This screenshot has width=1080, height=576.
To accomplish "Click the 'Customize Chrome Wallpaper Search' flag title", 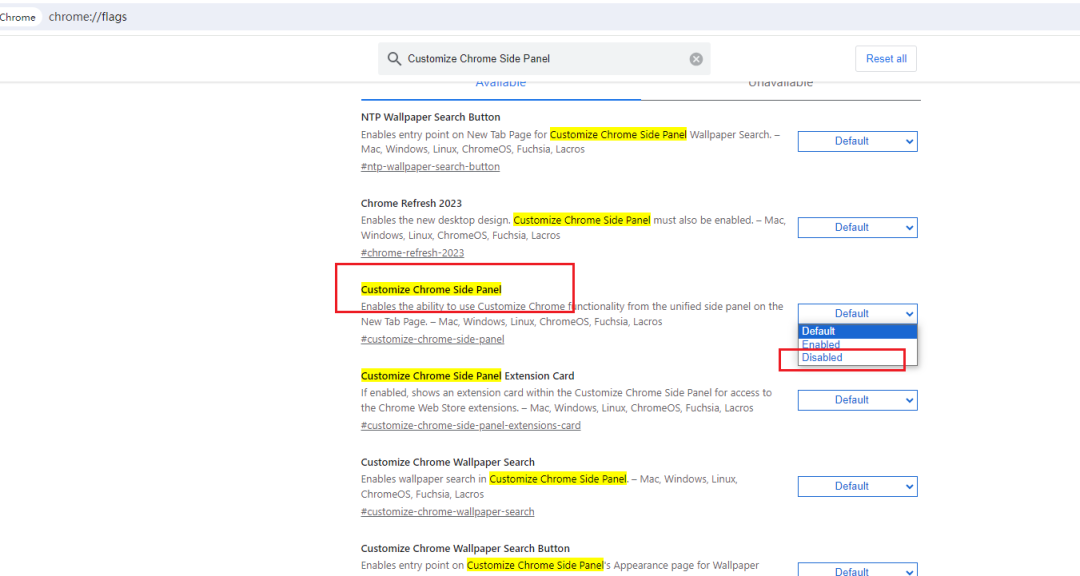I will coord(448,462).
